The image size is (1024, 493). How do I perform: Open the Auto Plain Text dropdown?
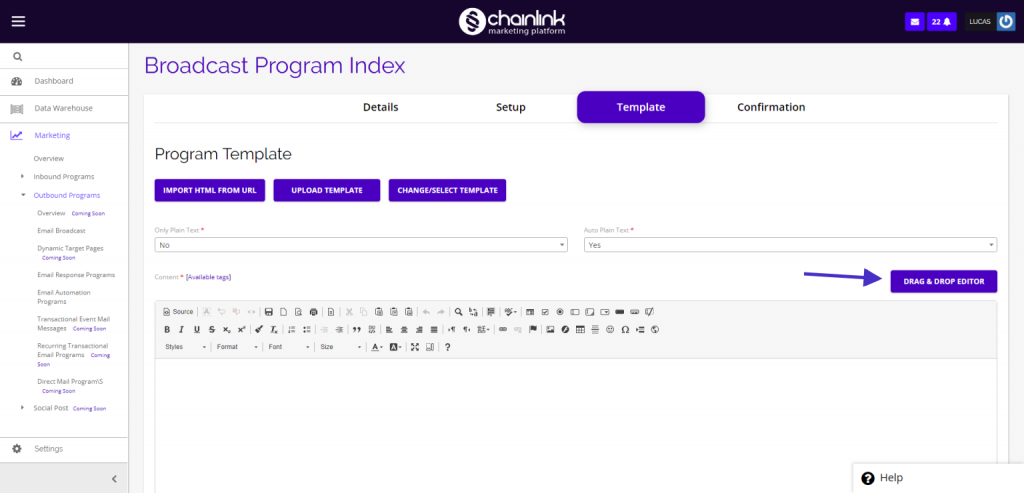[790, 245]
